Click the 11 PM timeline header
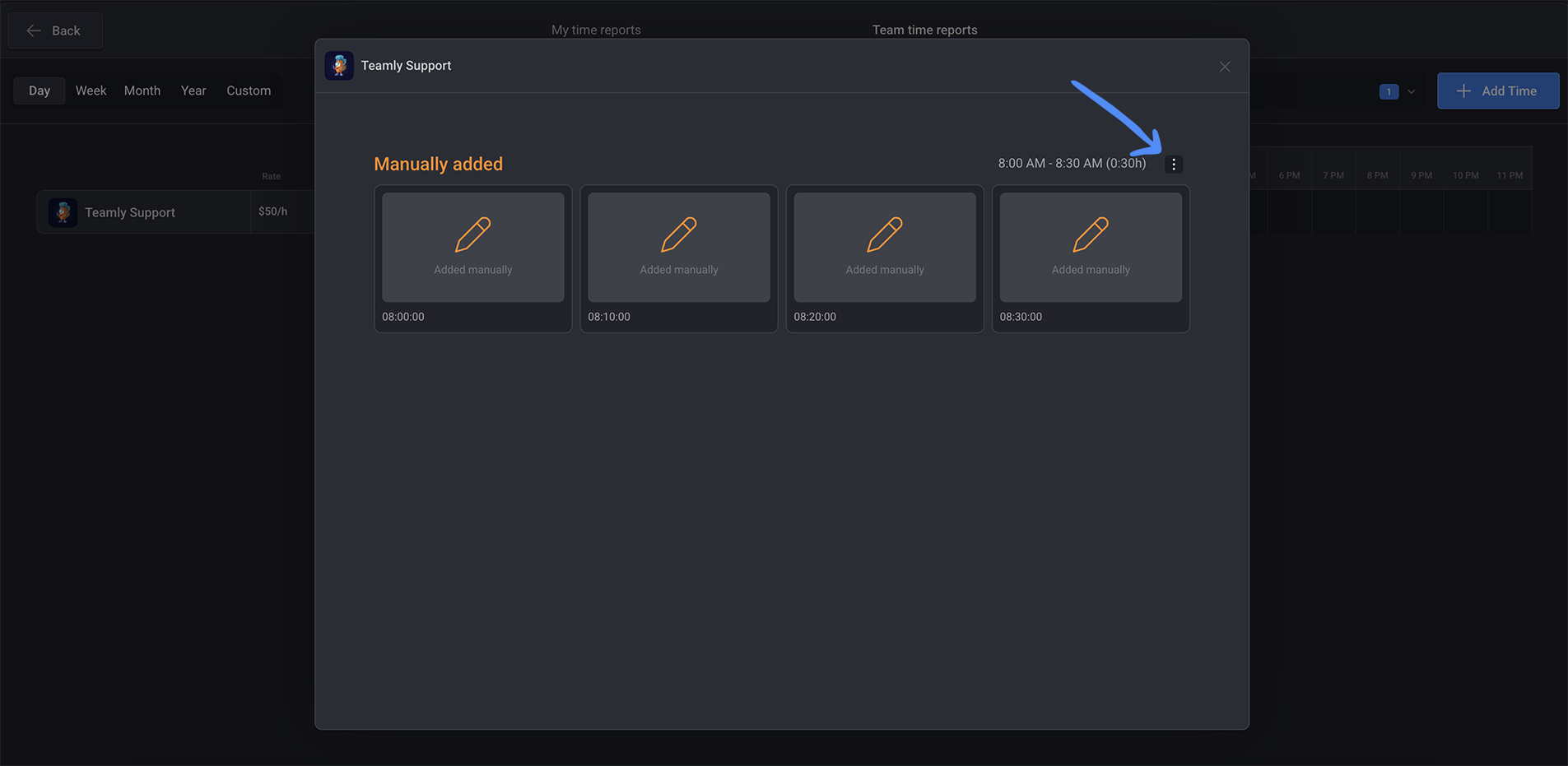 [1510, 175]
